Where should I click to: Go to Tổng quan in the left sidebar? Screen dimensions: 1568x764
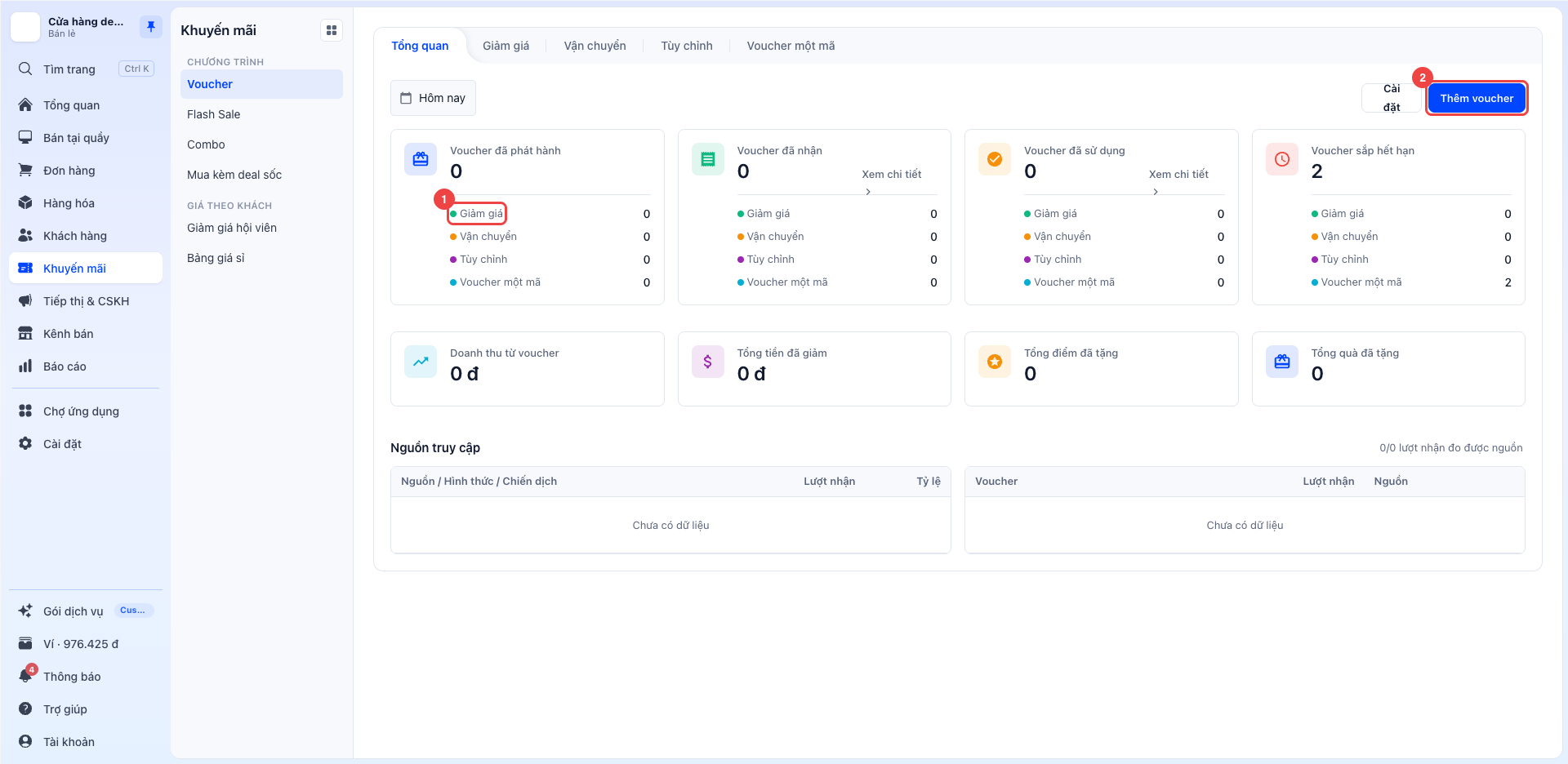(x=86, y=105)
